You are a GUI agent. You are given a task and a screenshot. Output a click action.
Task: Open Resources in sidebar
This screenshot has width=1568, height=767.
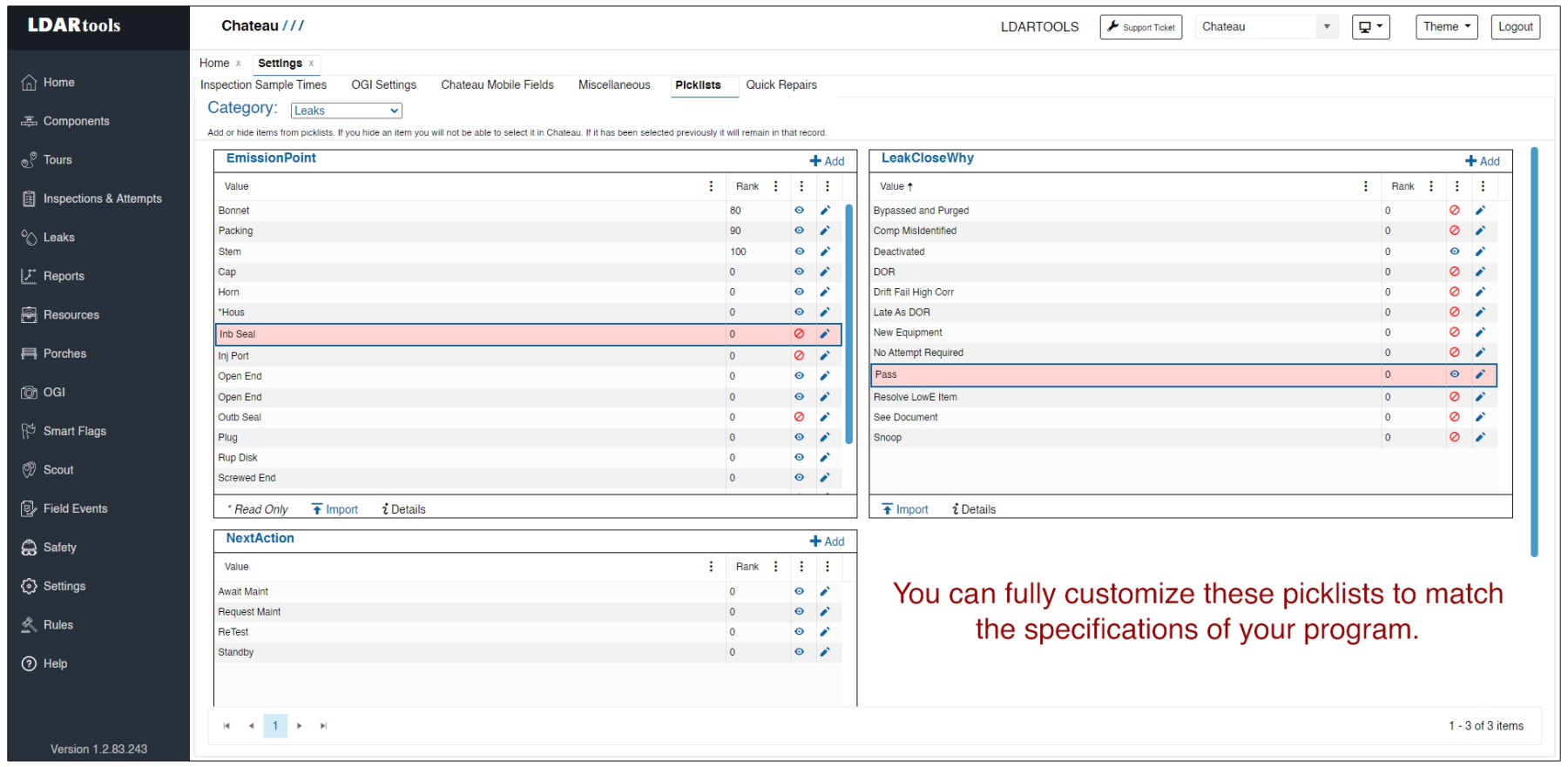(x=60, y=315)
